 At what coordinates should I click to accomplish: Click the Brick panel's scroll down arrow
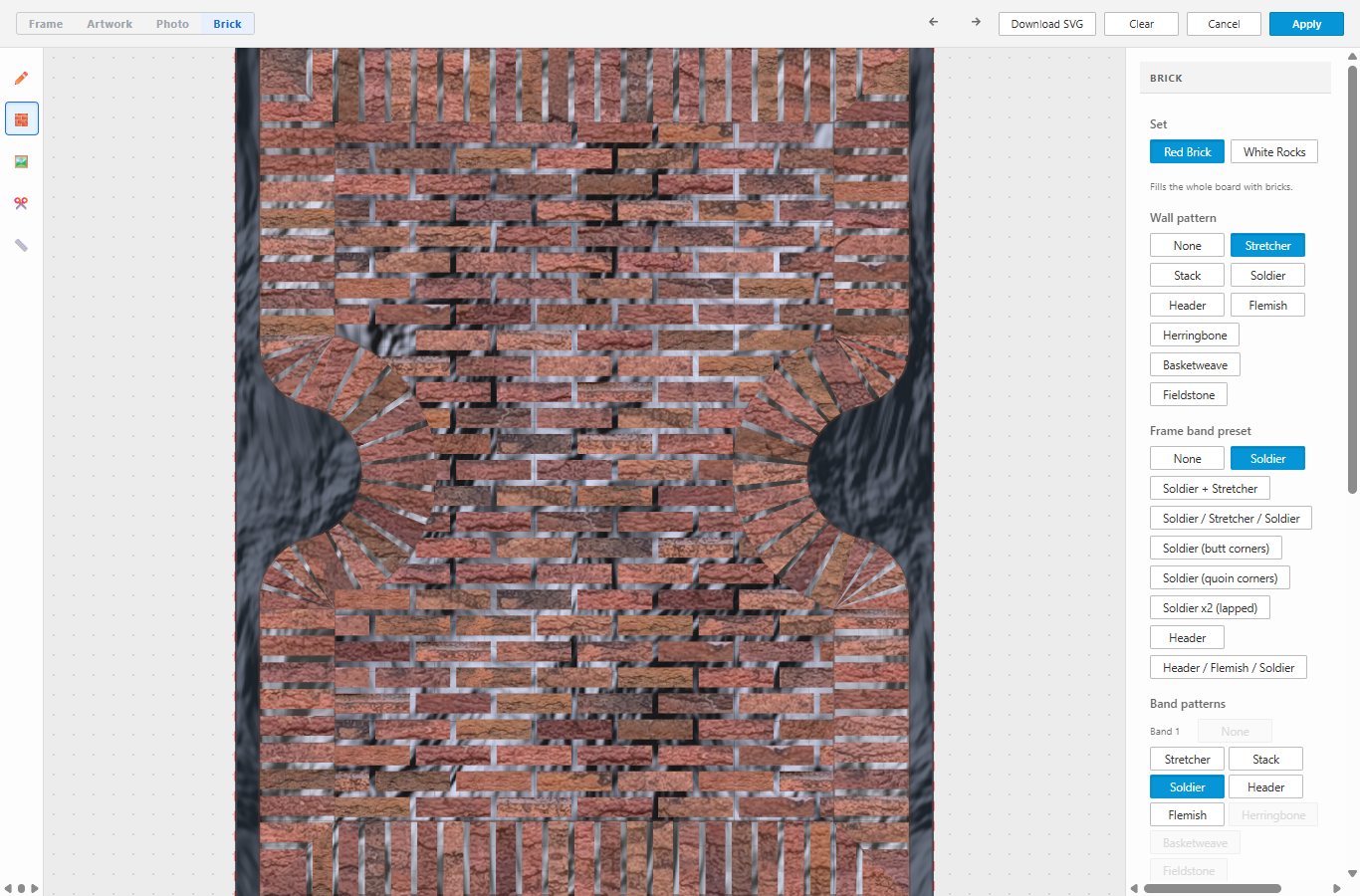(1352, 874)
